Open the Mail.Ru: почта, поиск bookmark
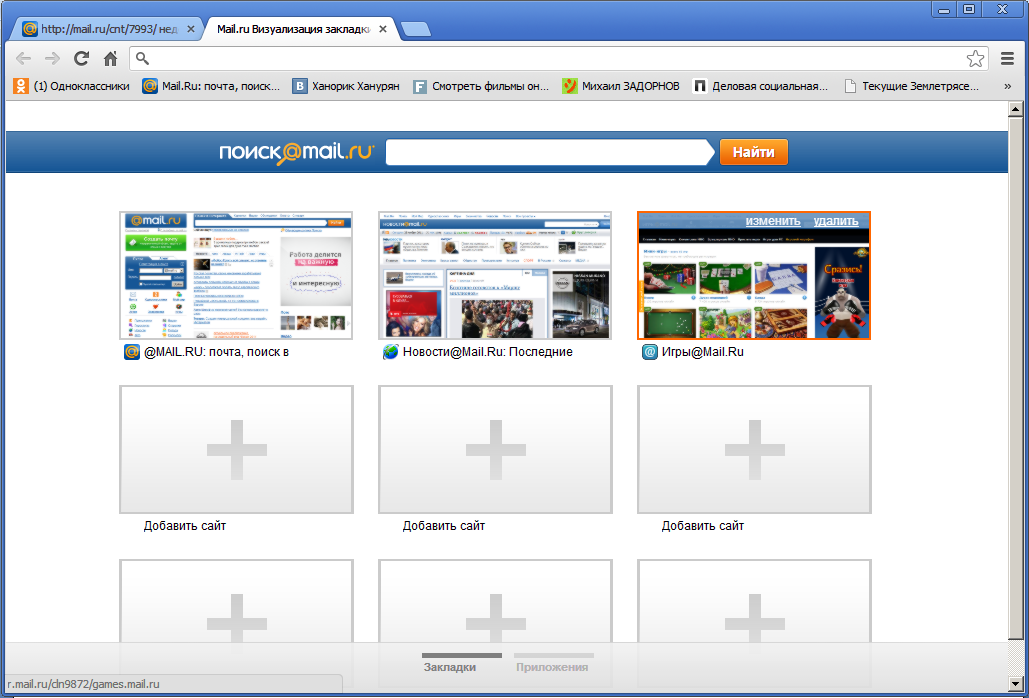Screen dimensions: 1029x698 211,86
